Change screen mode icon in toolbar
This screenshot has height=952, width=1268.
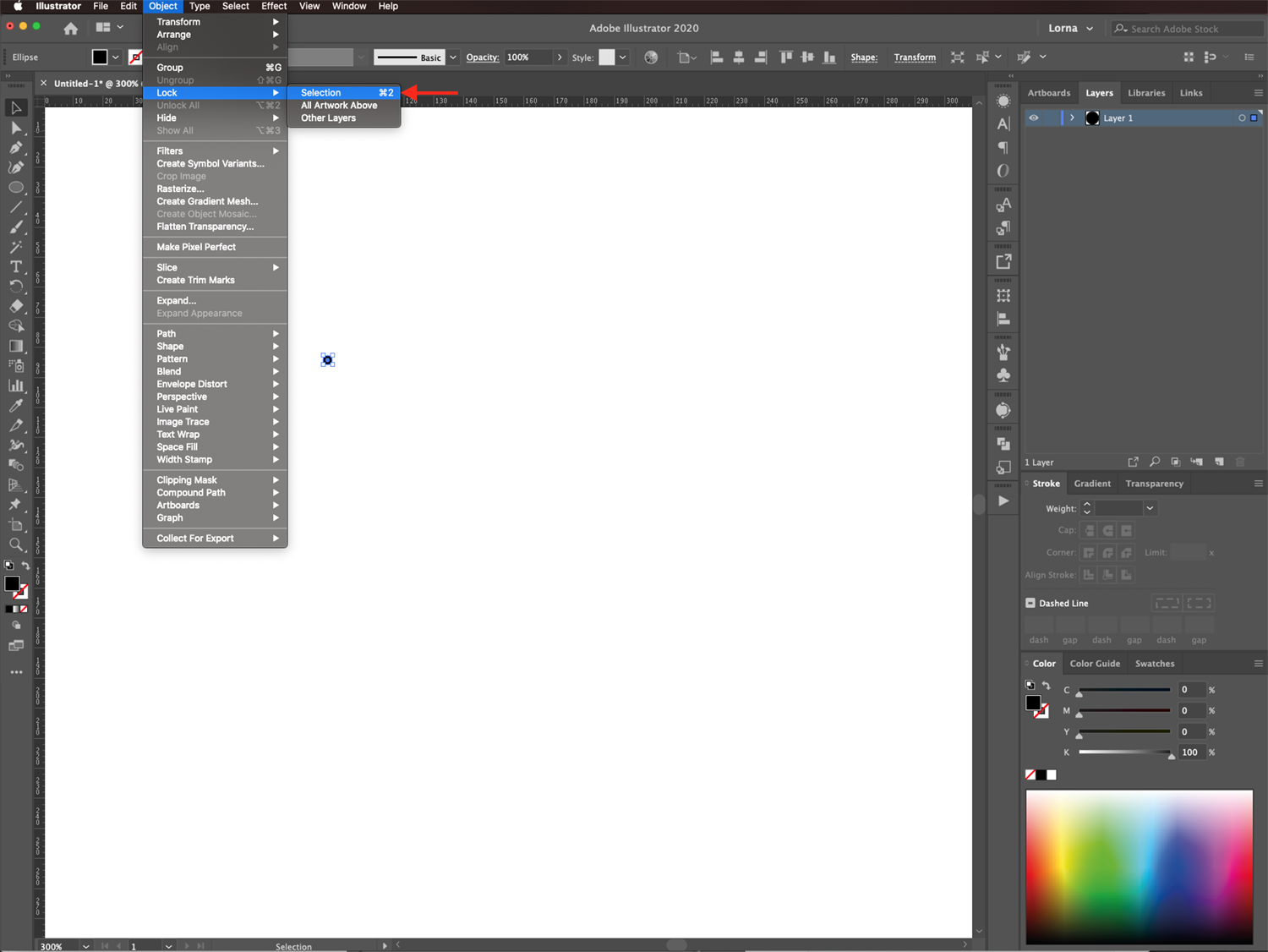[16, 646]
